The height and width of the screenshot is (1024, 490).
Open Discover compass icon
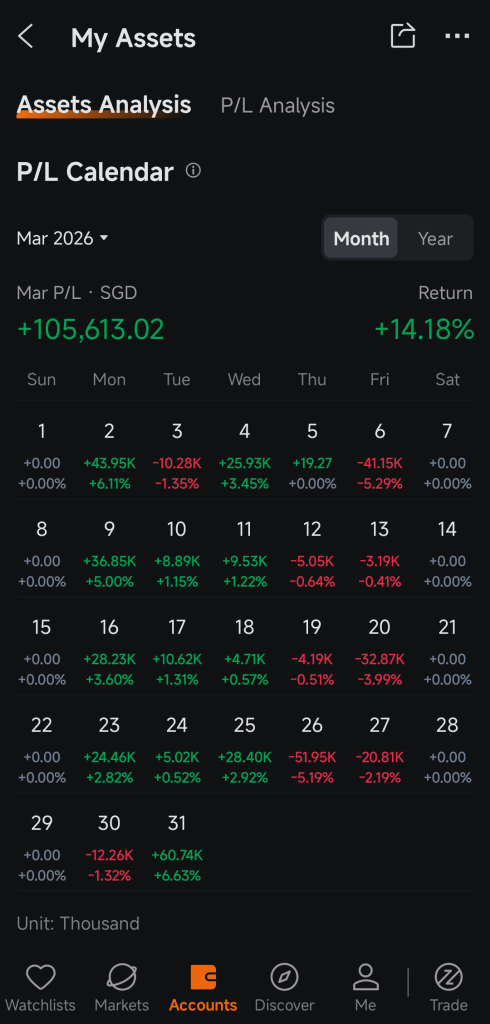(x=284, y=978)
